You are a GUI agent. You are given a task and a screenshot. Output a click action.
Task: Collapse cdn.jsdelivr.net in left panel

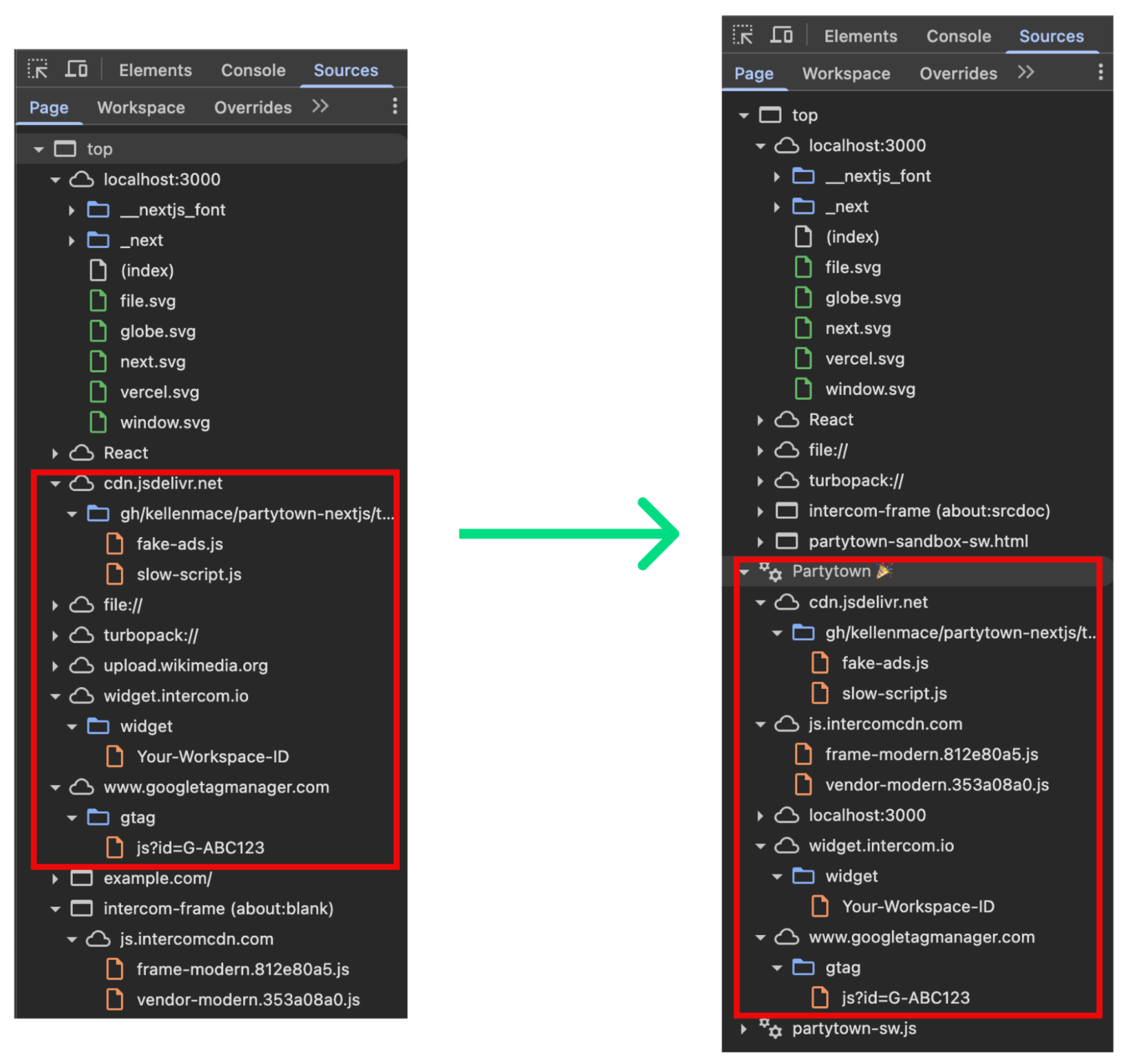coord(55,483)
